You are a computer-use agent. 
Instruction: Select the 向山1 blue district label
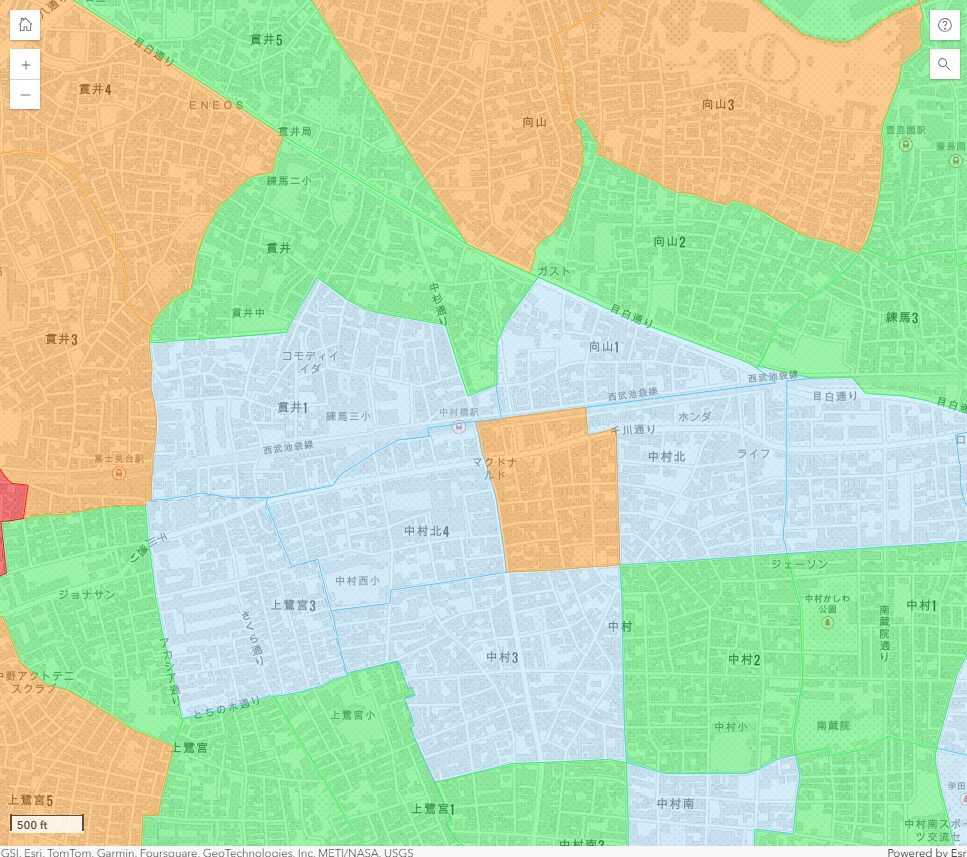tap(605, 347)
